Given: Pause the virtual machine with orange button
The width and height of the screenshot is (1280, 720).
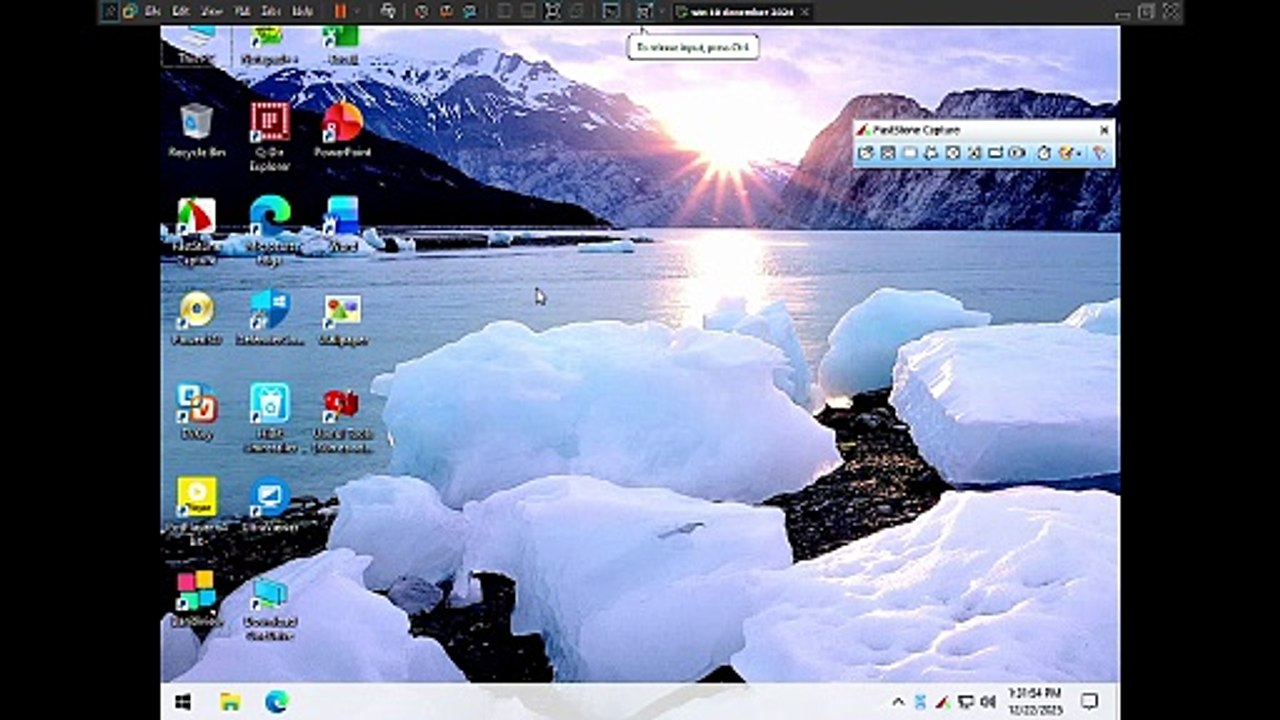Looking at the screenshot, I should point(340,11).
